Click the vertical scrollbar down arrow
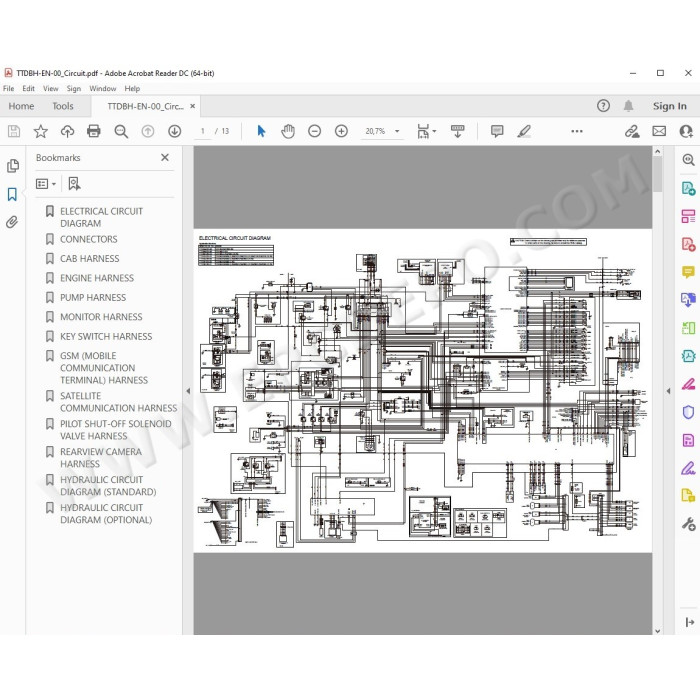This screenshot has width=700, height=700. pos(658,630)
